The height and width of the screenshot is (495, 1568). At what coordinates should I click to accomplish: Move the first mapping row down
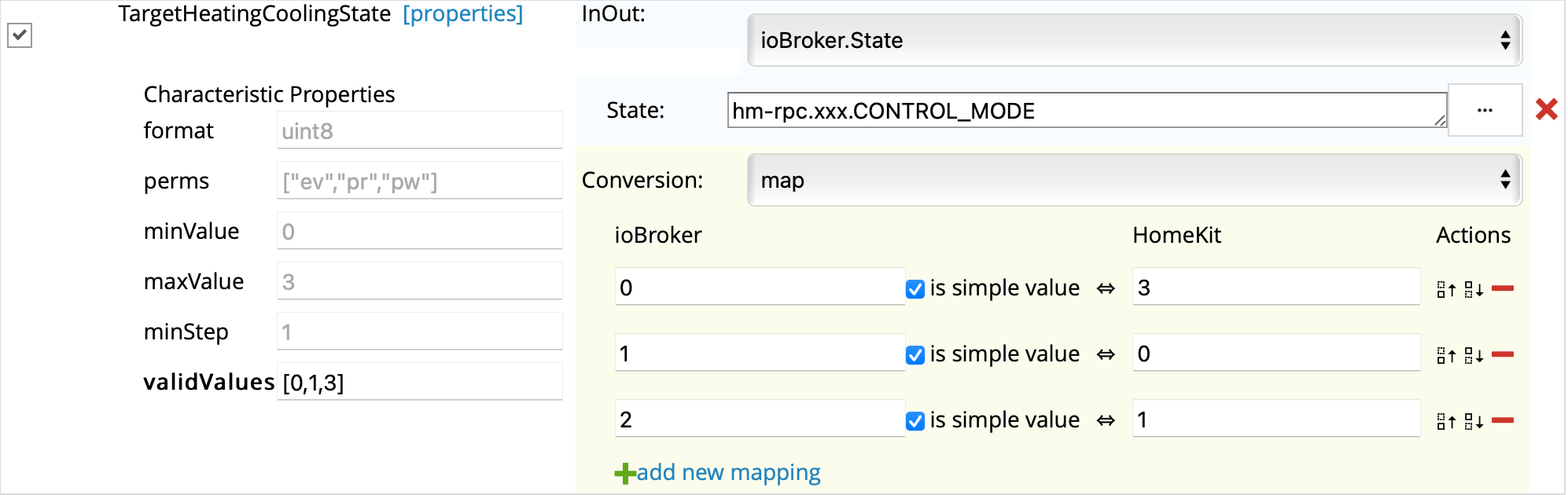(x=1474, y=289)
